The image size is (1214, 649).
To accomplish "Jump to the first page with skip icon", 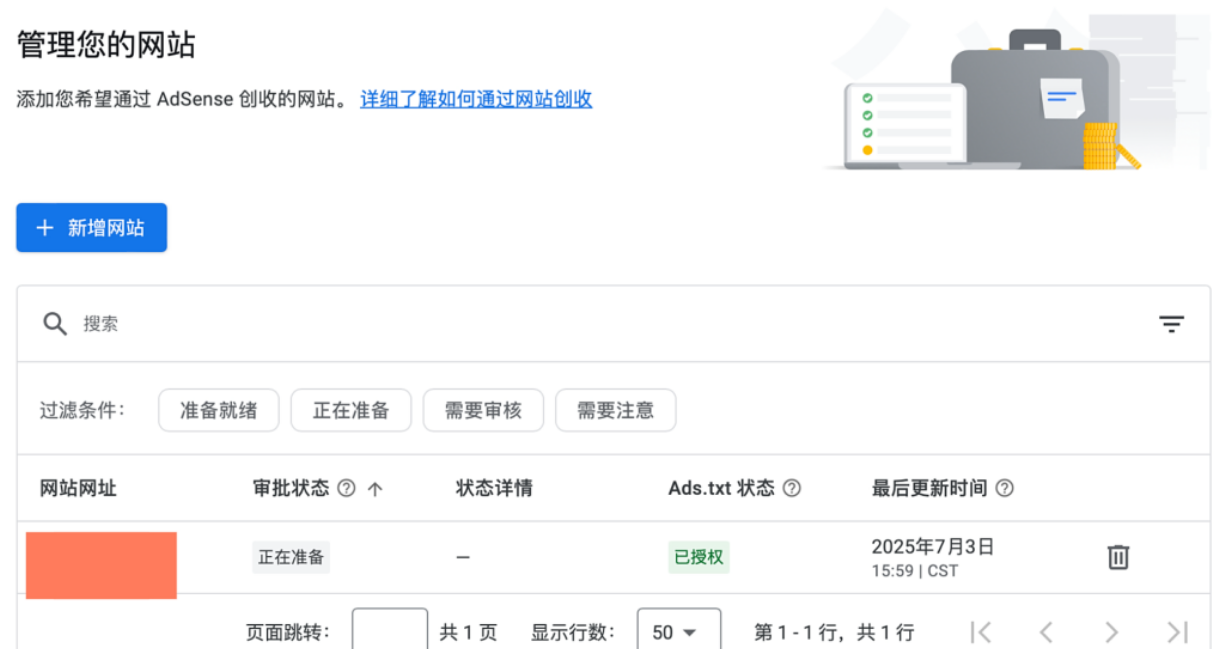I will [981, 631].
